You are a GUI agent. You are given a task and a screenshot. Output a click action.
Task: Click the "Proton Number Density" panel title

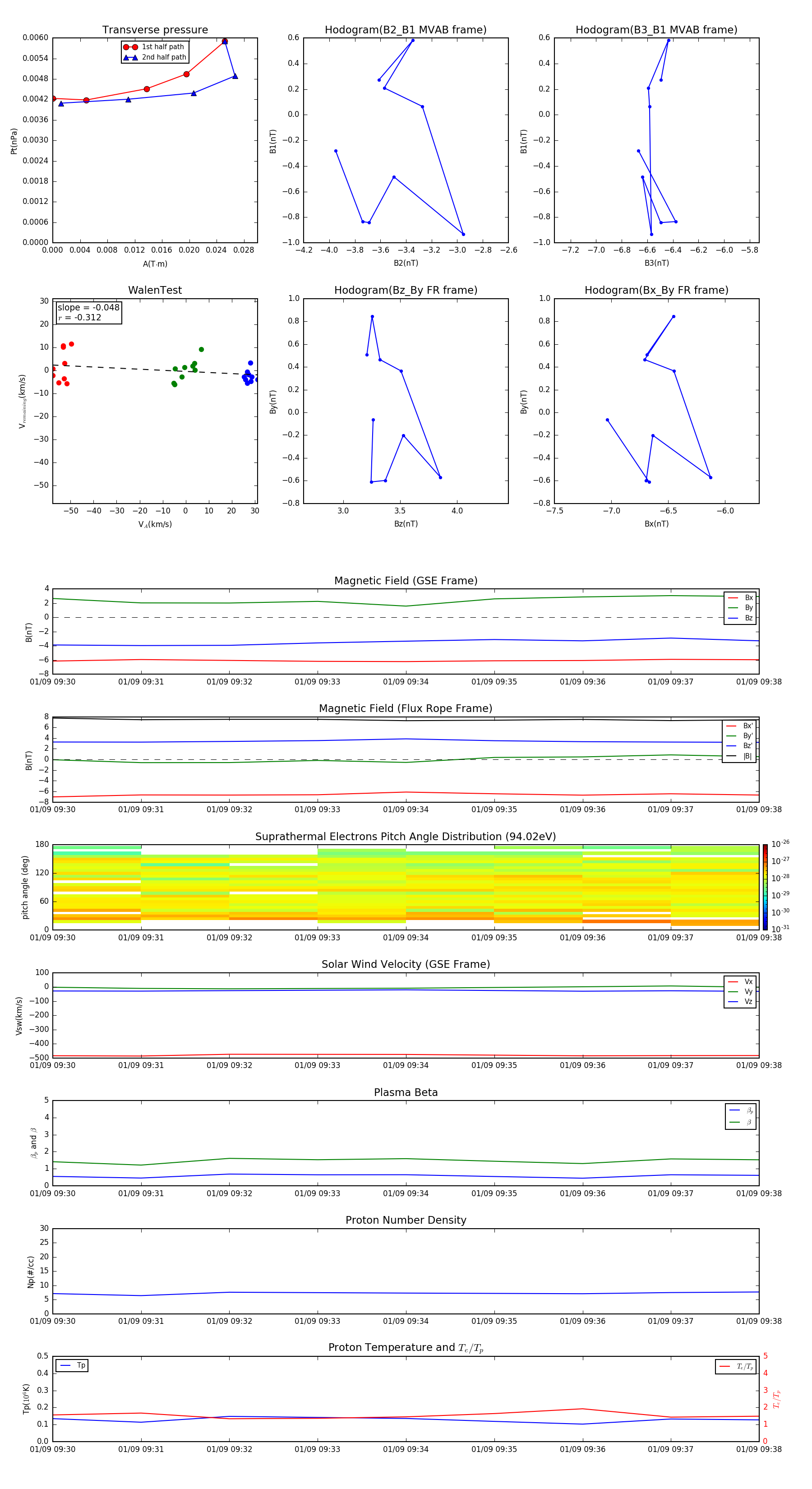click(406, 1220)
